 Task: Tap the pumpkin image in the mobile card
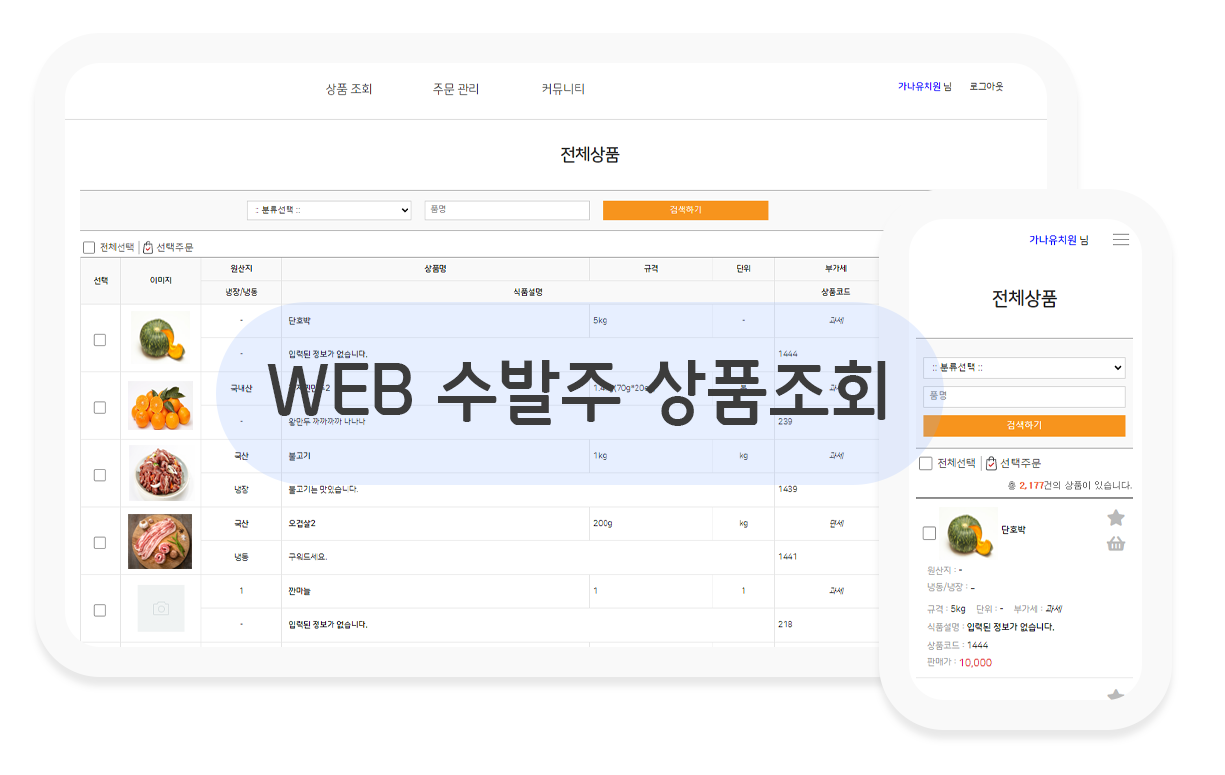968,532
